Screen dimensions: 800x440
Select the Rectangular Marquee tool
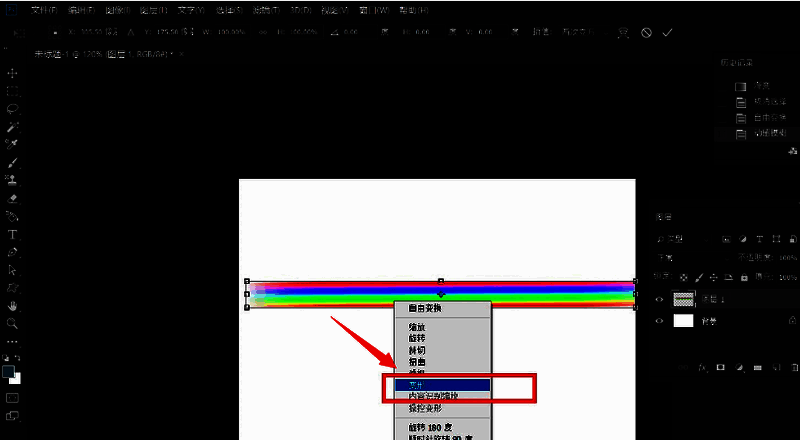pos(13,91)
